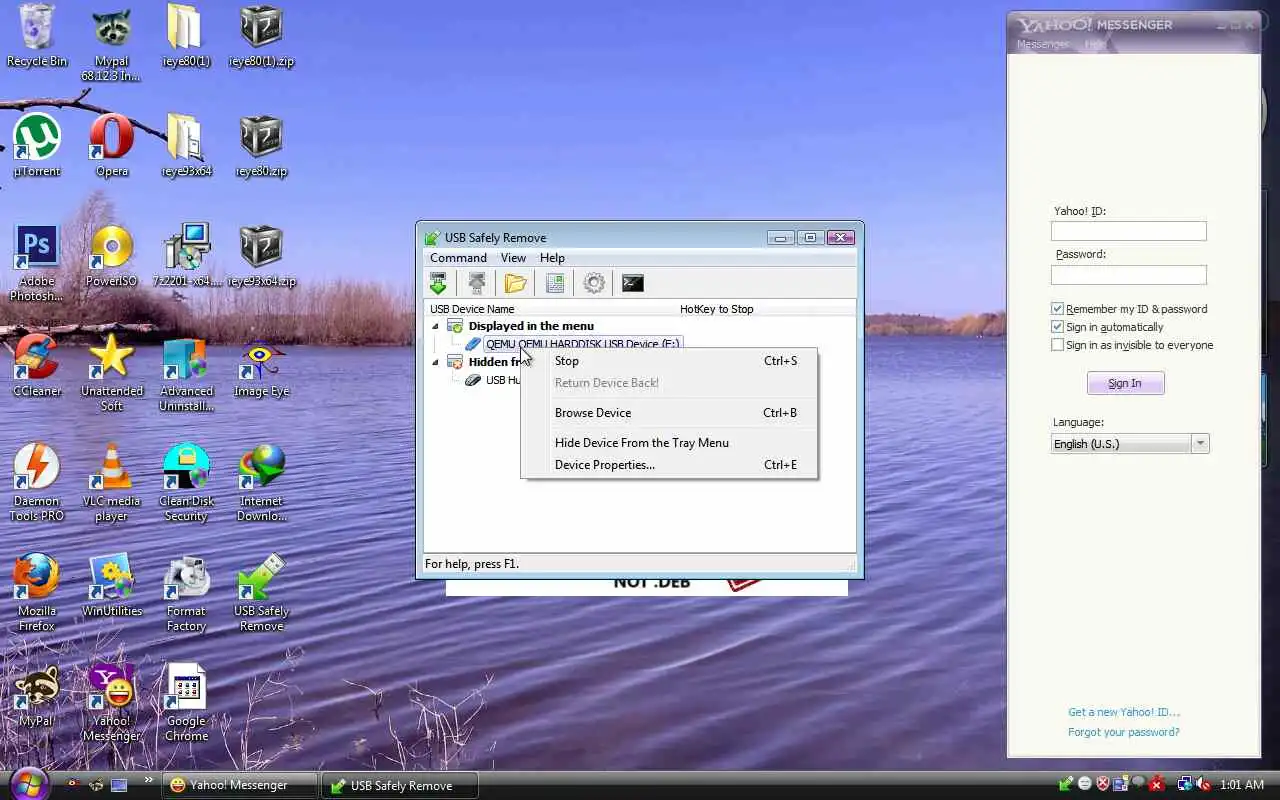
Task: Select the ieye80(1).zip archive icon
Action: pyautogui.click(x=261, y=36)
